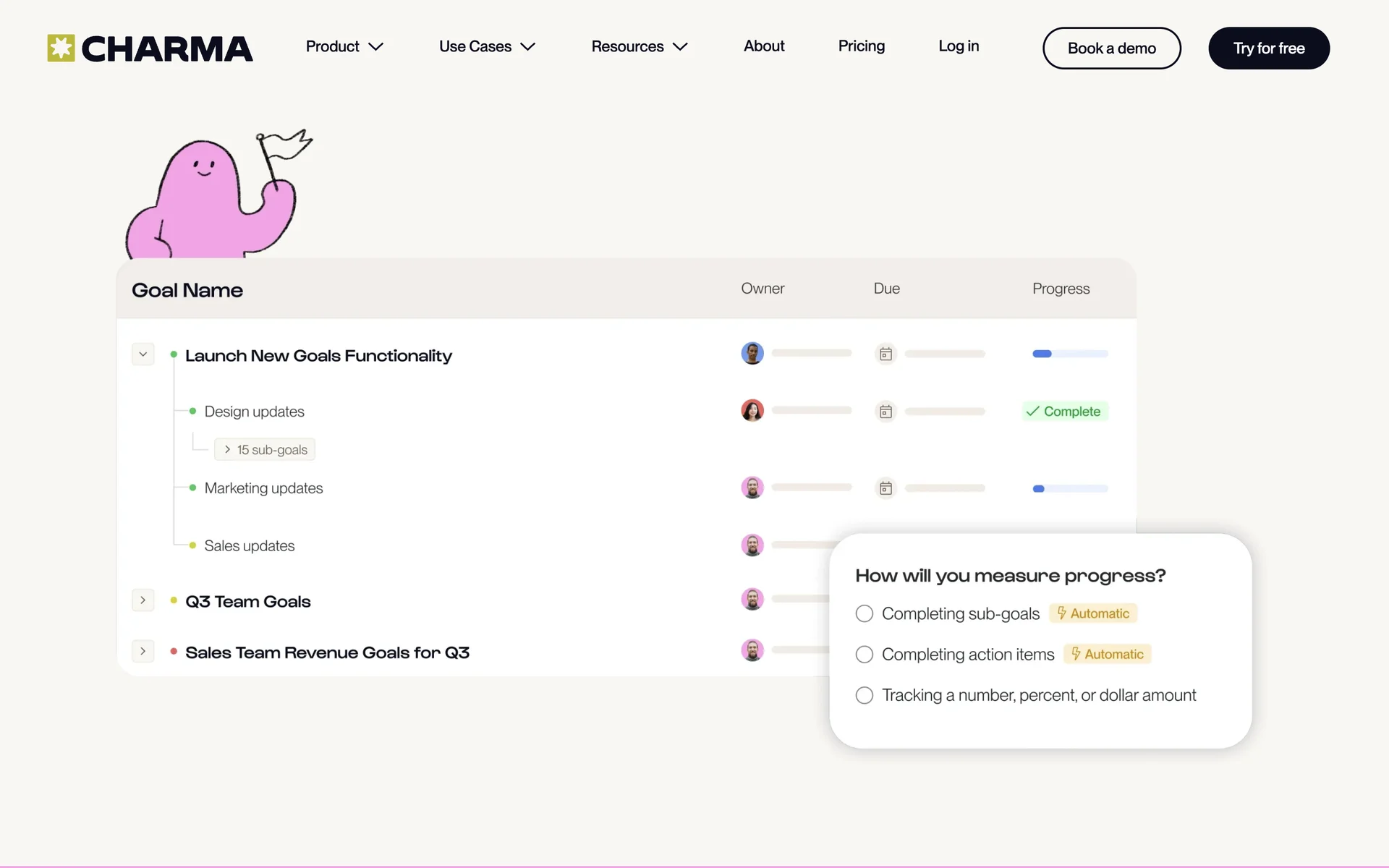The width and height of the screenshot is (1389, 868).
Task: Select the Completing action items radio option
Action: click(x=865, y=655)
